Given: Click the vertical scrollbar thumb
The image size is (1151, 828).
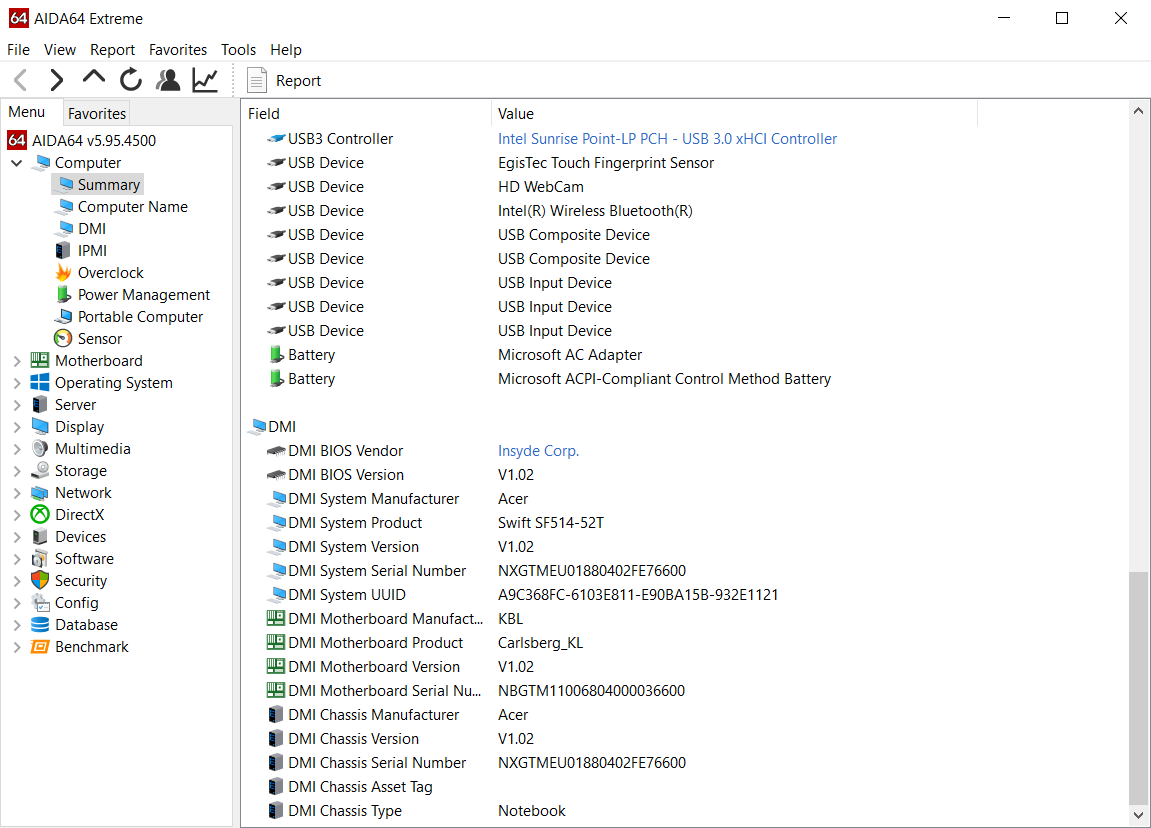Looking at the screenshot, I should pyautogui.click(x=1138, y=687).
